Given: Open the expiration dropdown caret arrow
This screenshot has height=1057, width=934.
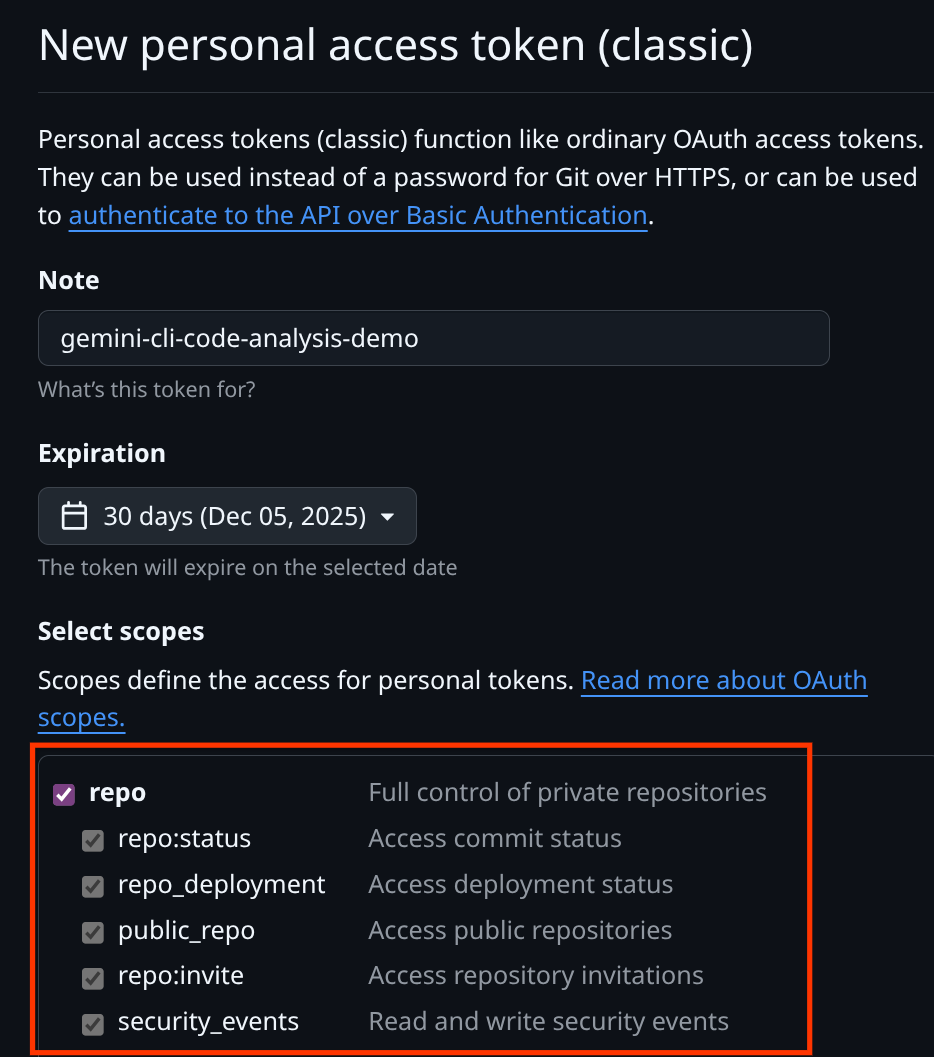Looking at the screenshot, I should [x=387, y=517].
